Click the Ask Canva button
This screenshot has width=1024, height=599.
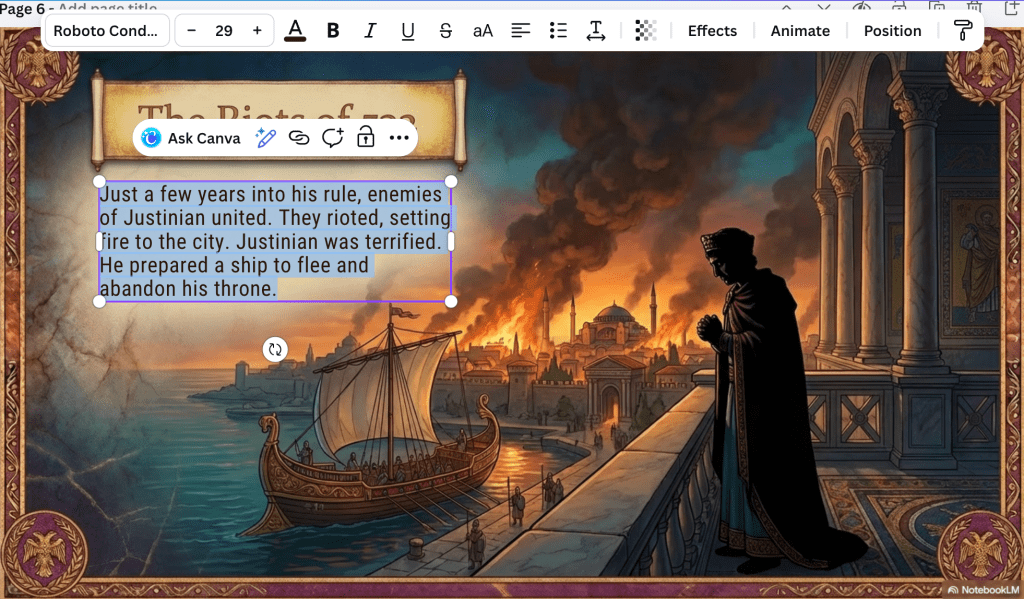tap(192, 138)
